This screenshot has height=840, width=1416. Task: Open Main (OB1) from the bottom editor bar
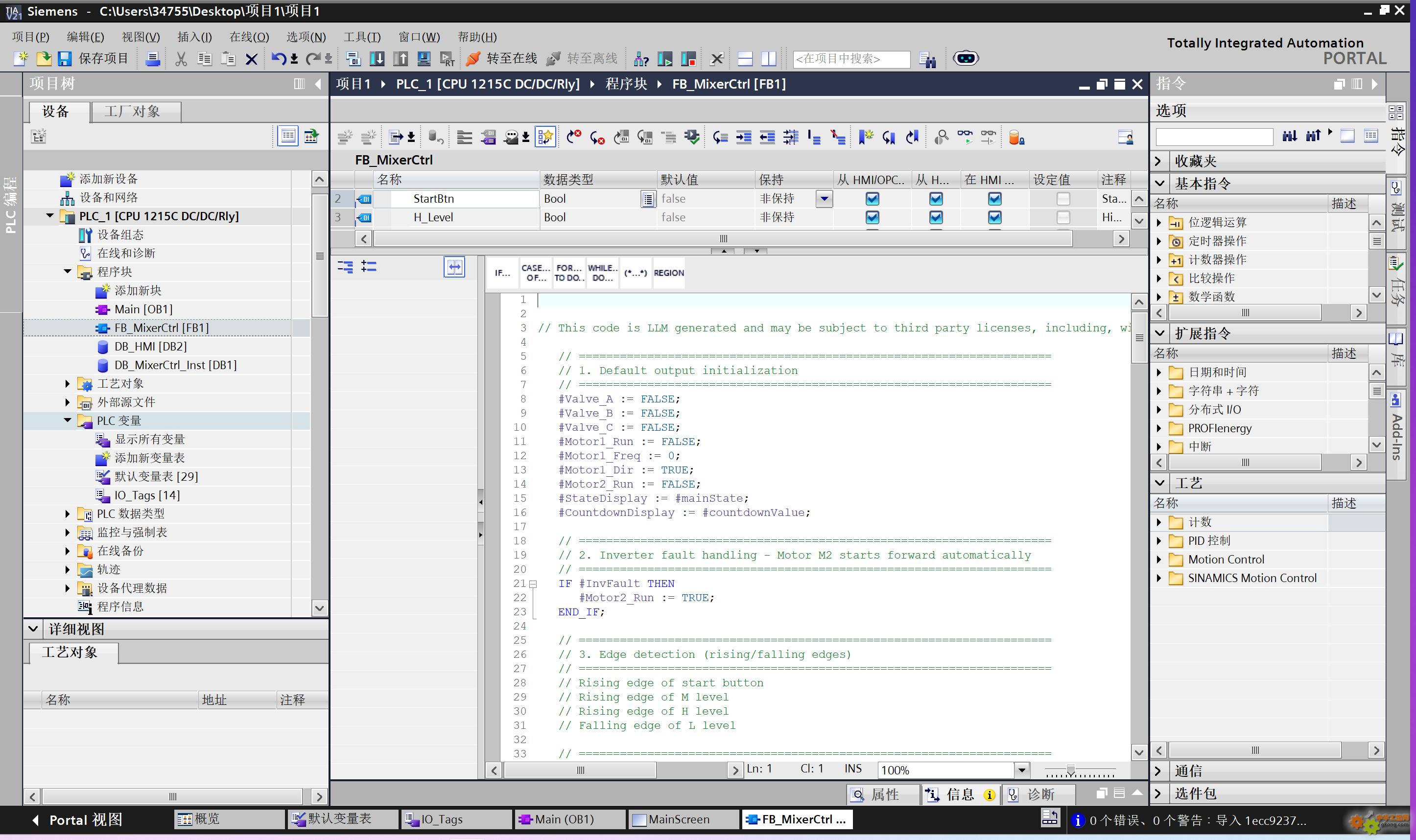coord(569,819)
